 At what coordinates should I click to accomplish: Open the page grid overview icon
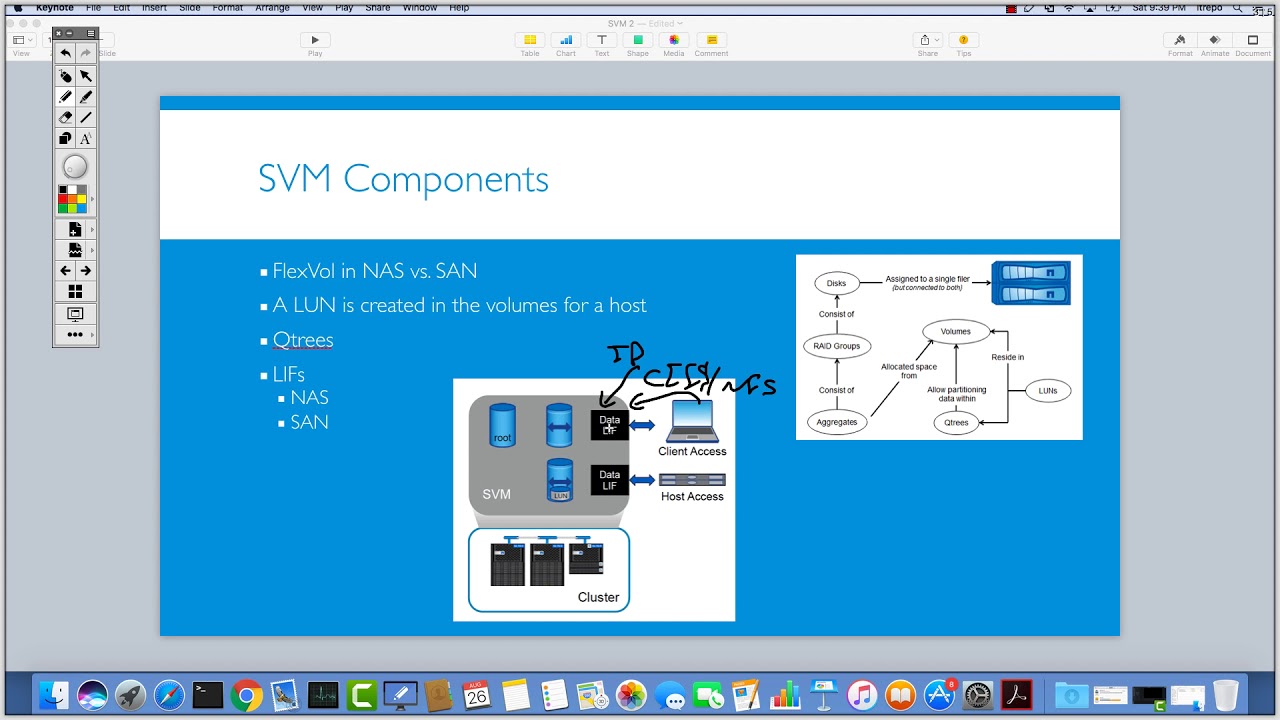(x=75, y=291)
